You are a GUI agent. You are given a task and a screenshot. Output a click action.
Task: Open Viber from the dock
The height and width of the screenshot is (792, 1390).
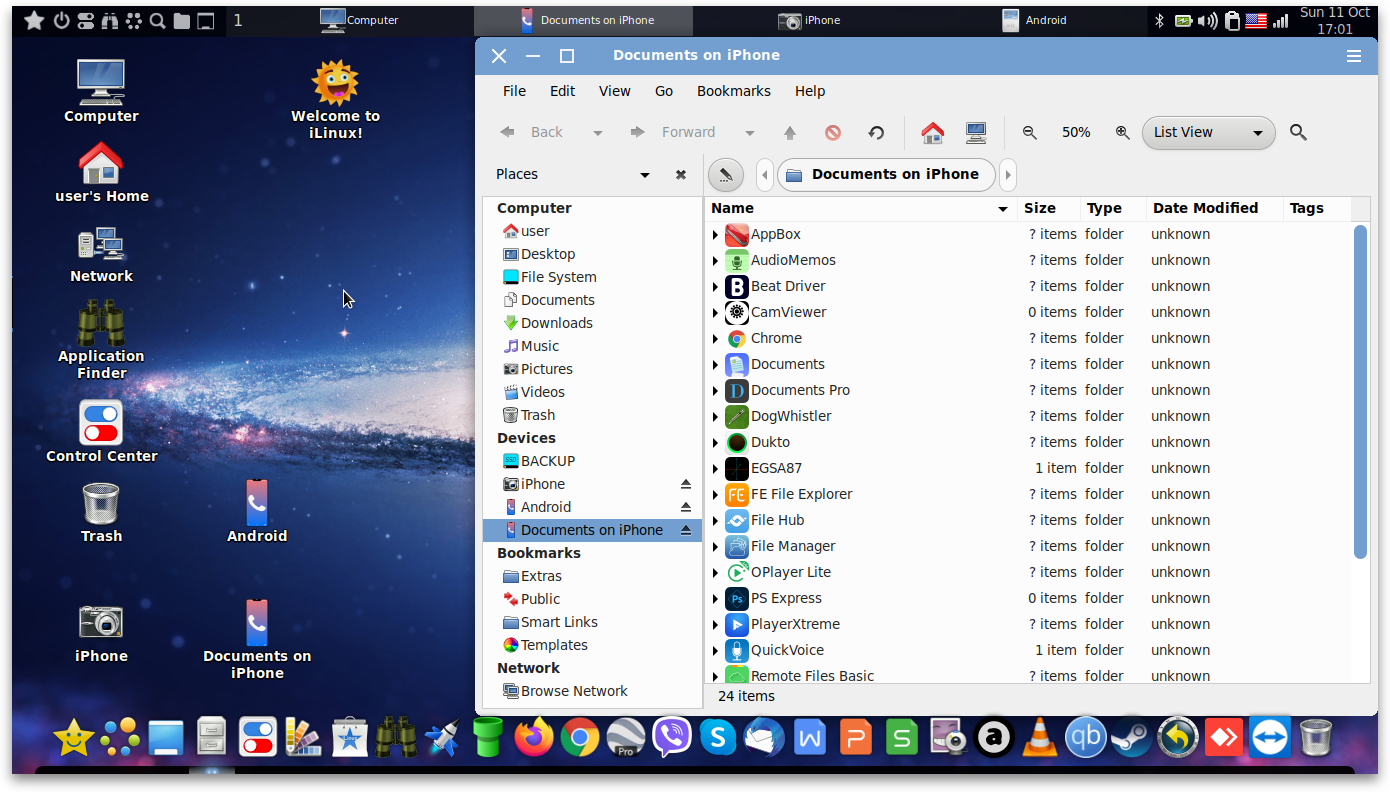pos(672,738)
